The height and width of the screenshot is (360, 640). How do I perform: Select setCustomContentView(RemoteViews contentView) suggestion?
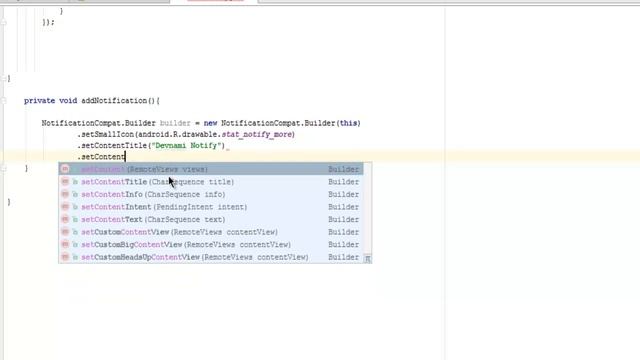[211, 232]
